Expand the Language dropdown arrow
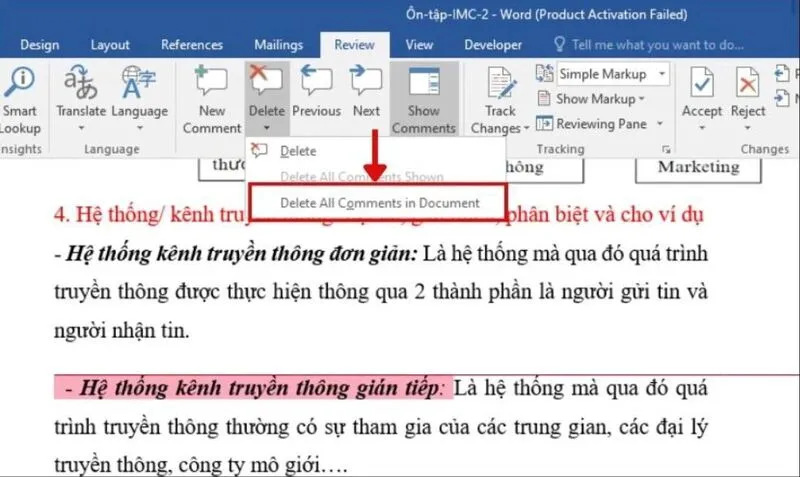This screenshot has height=477, width=800. click(139, 128)
